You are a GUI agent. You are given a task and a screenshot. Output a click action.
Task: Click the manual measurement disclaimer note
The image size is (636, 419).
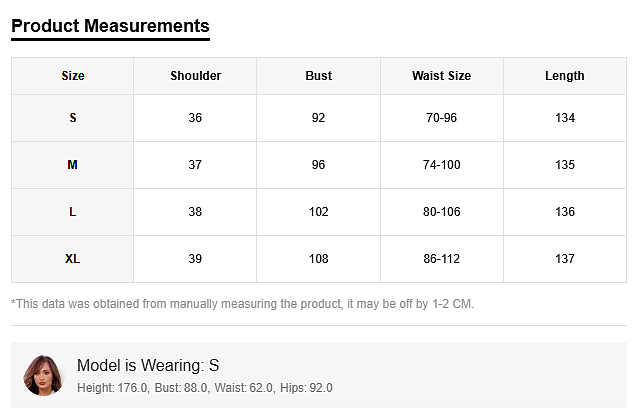point(242,304)
